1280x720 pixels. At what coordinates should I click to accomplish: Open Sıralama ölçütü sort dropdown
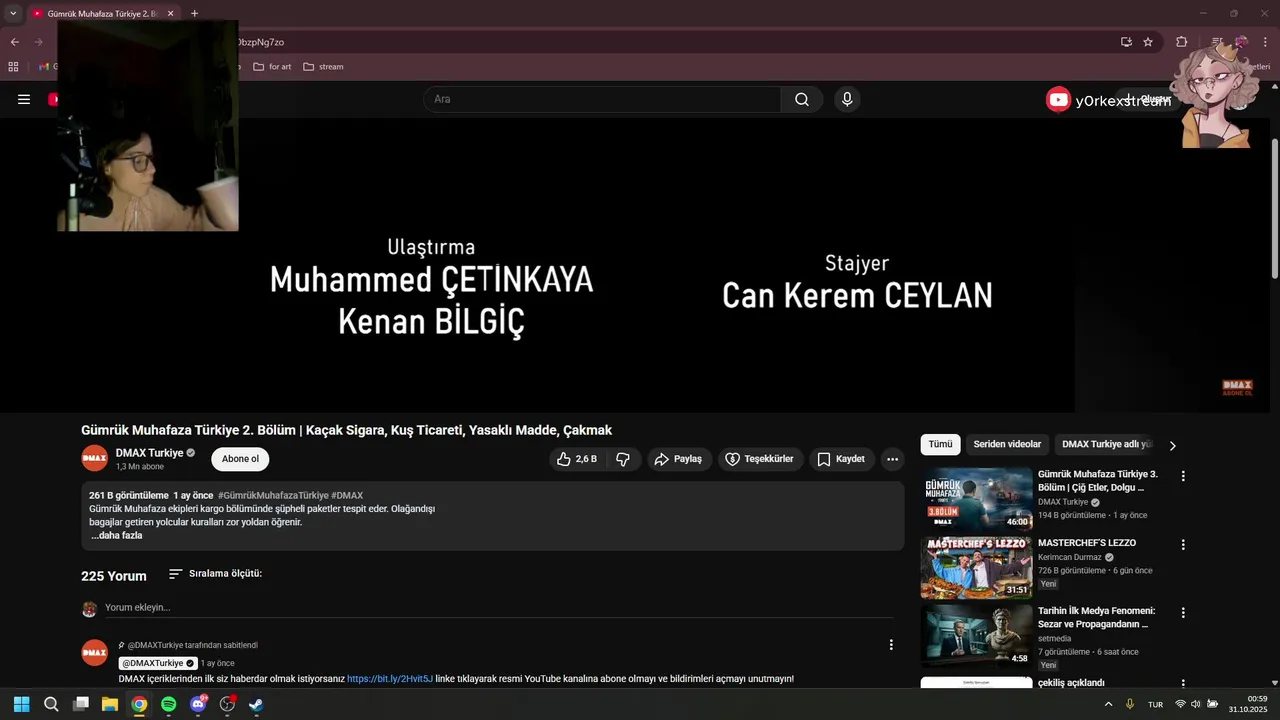tap(215, 574)
